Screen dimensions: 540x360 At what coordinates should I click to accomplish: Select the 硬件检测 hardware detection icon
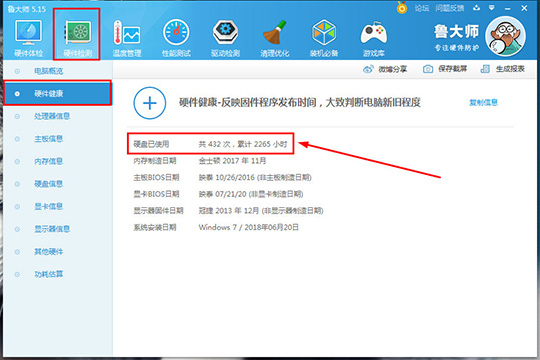coord(78,38)
